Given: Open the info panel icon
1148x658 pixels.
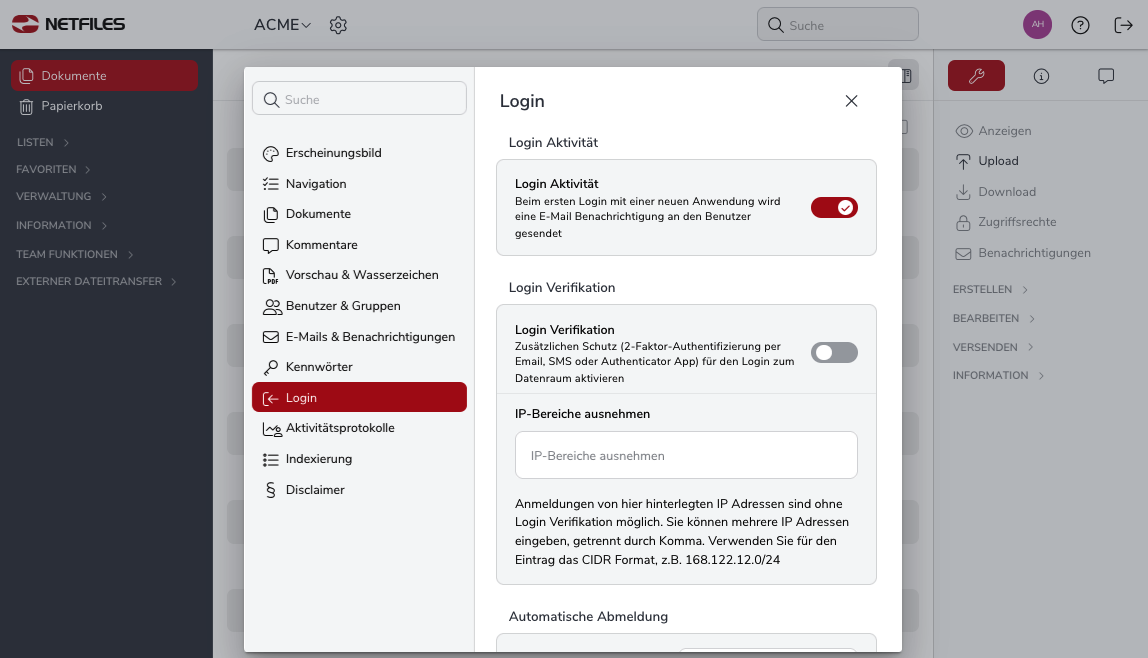Looking at the screenshot, I should [x=1041, y=76].
